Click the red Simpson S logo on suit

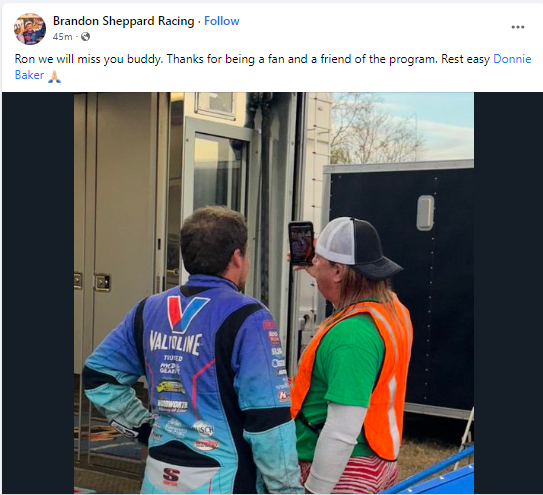tap(171, 475)
